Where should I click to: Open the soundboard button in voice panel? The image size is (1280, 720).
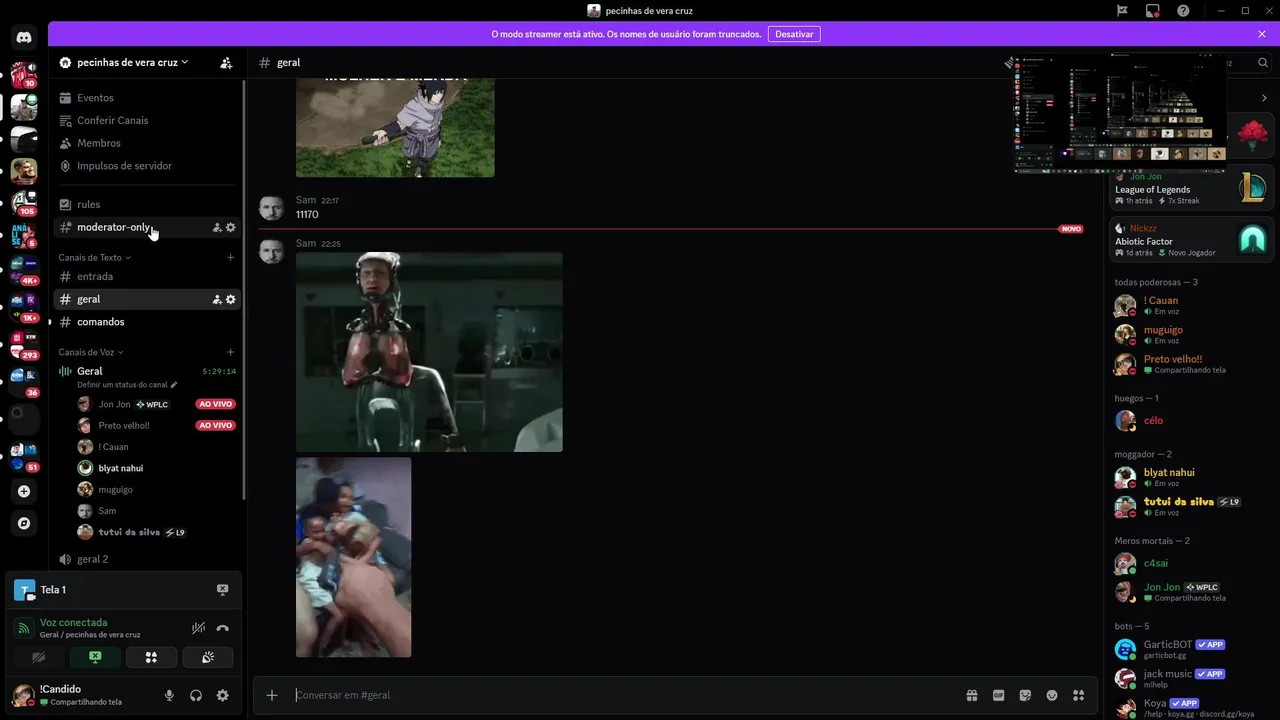click(x=208, y=657)
